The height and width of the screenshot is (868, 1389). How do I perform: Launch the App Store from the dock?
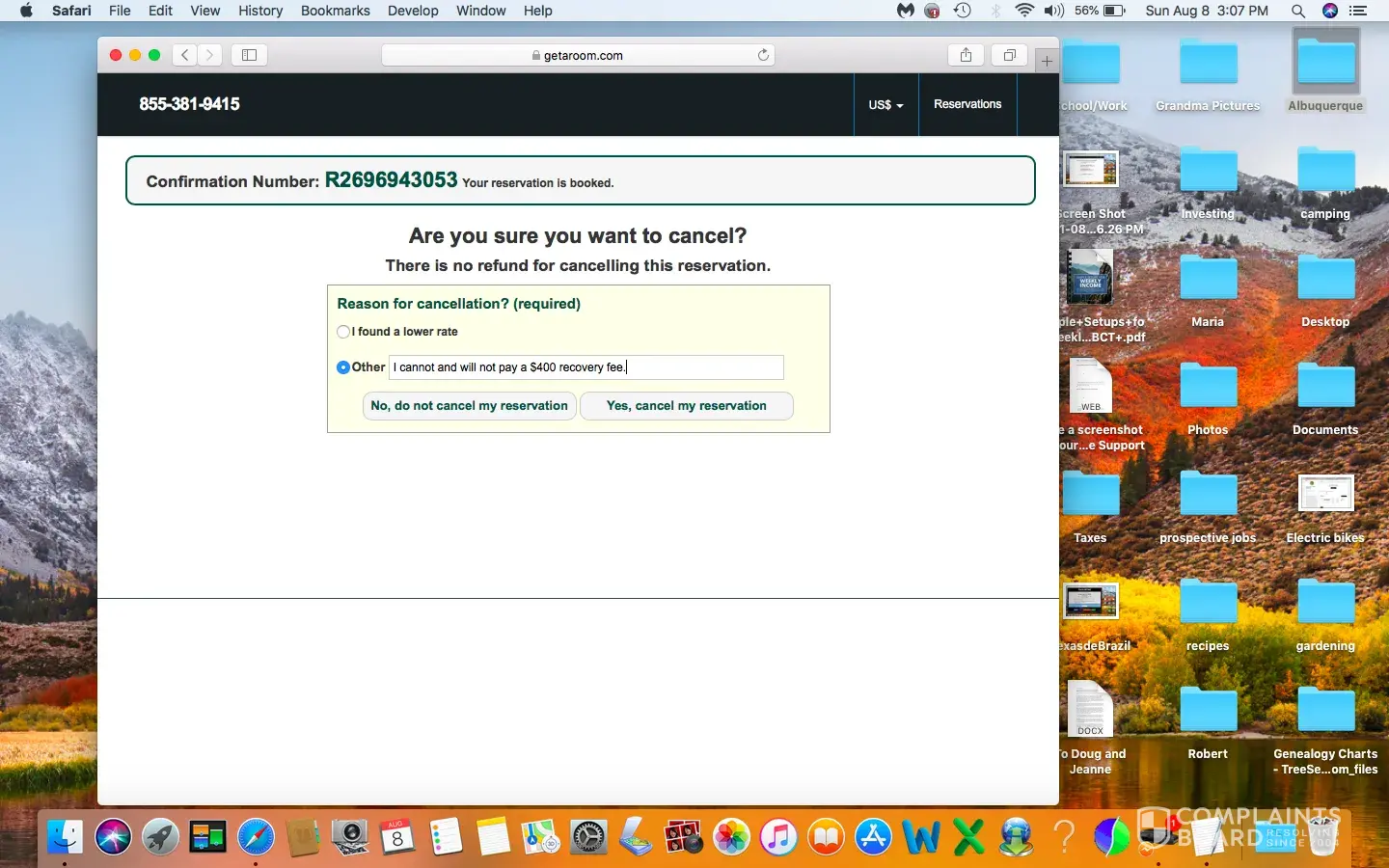click(873, 836)
